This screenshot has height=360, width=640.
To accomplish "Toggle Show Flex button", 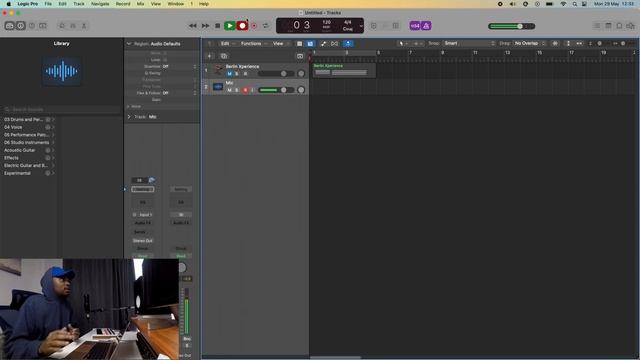I will point(334,44).
